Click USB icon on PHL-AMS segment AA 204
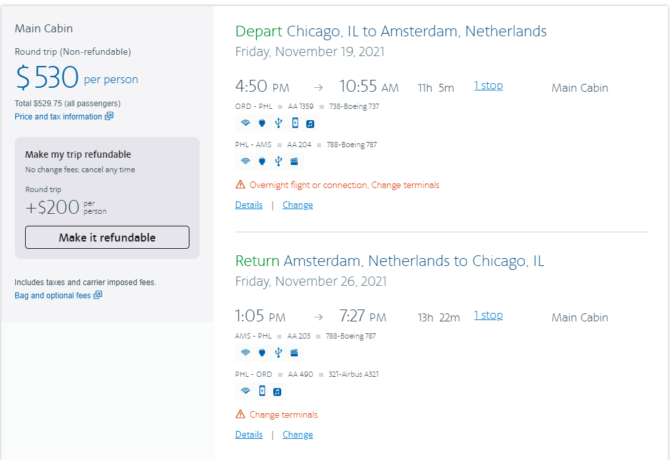670x460 pixels. [278, 161]
